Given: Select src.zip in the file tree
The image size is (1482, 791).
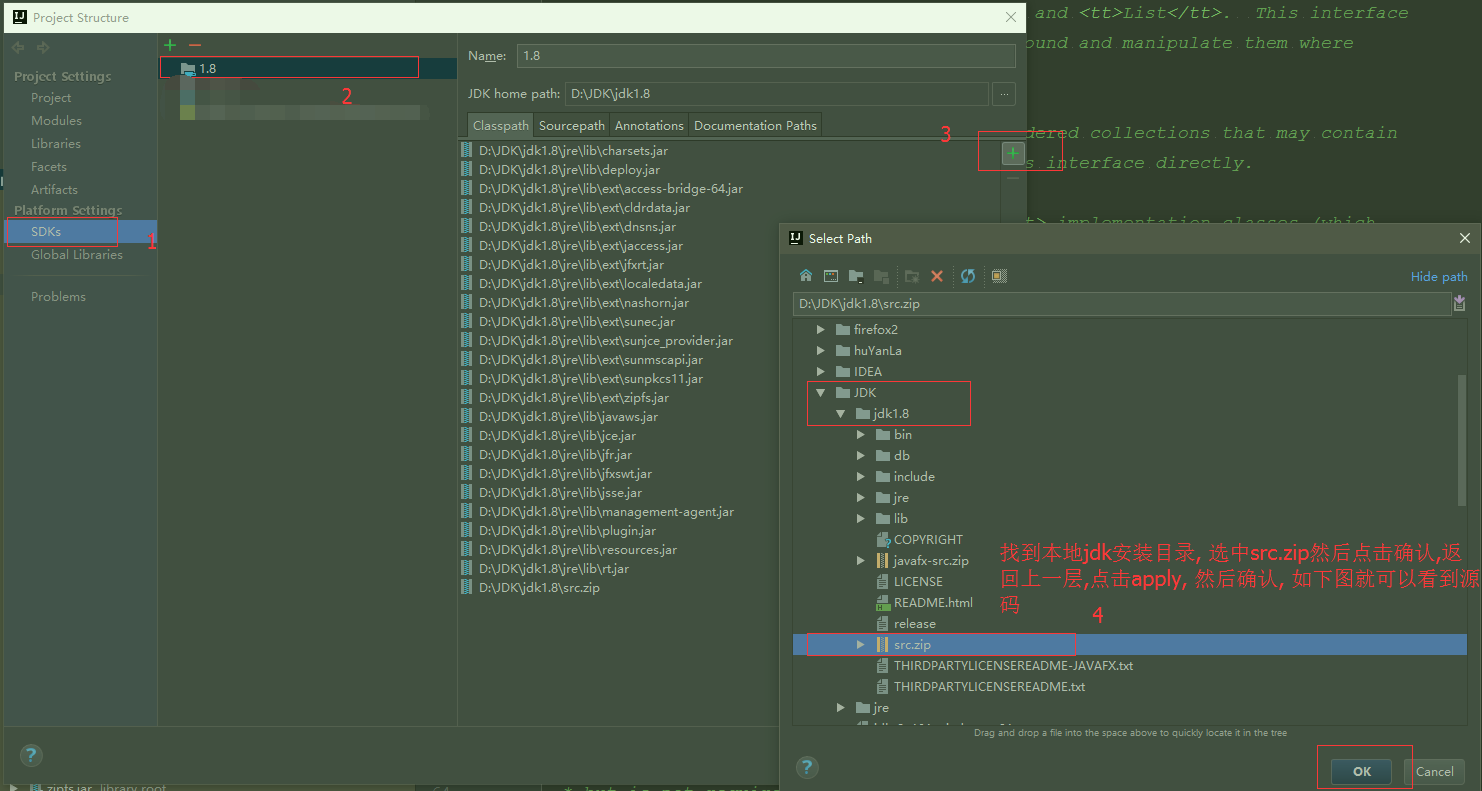Looking at the screenshot, I should point(1130,644).
